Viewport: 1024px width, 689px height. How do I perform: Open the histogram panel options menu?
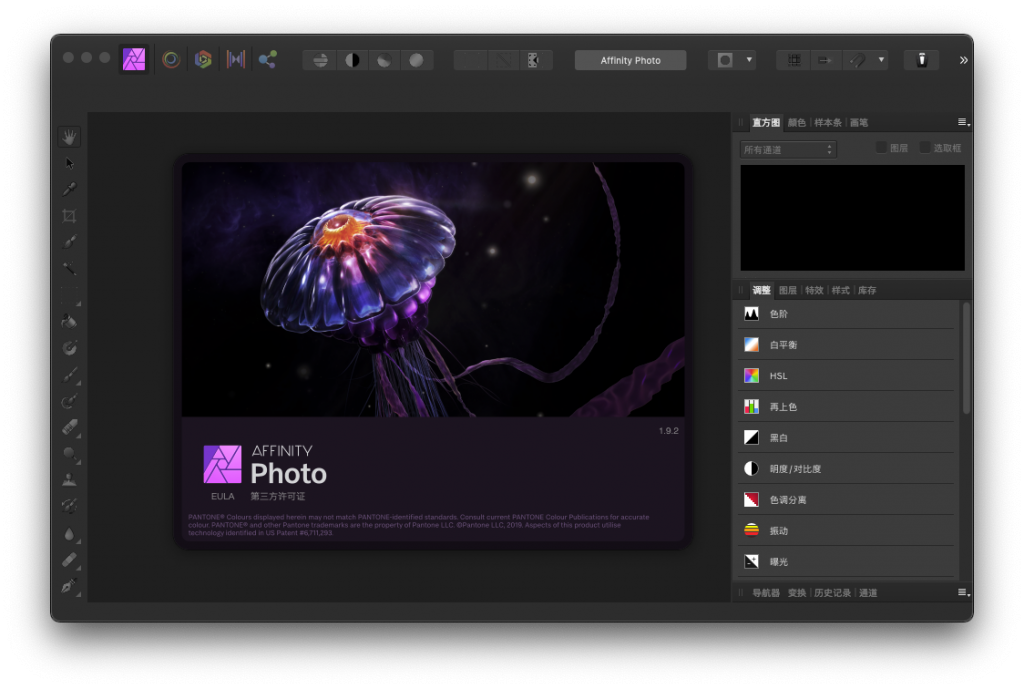[963, 122]
